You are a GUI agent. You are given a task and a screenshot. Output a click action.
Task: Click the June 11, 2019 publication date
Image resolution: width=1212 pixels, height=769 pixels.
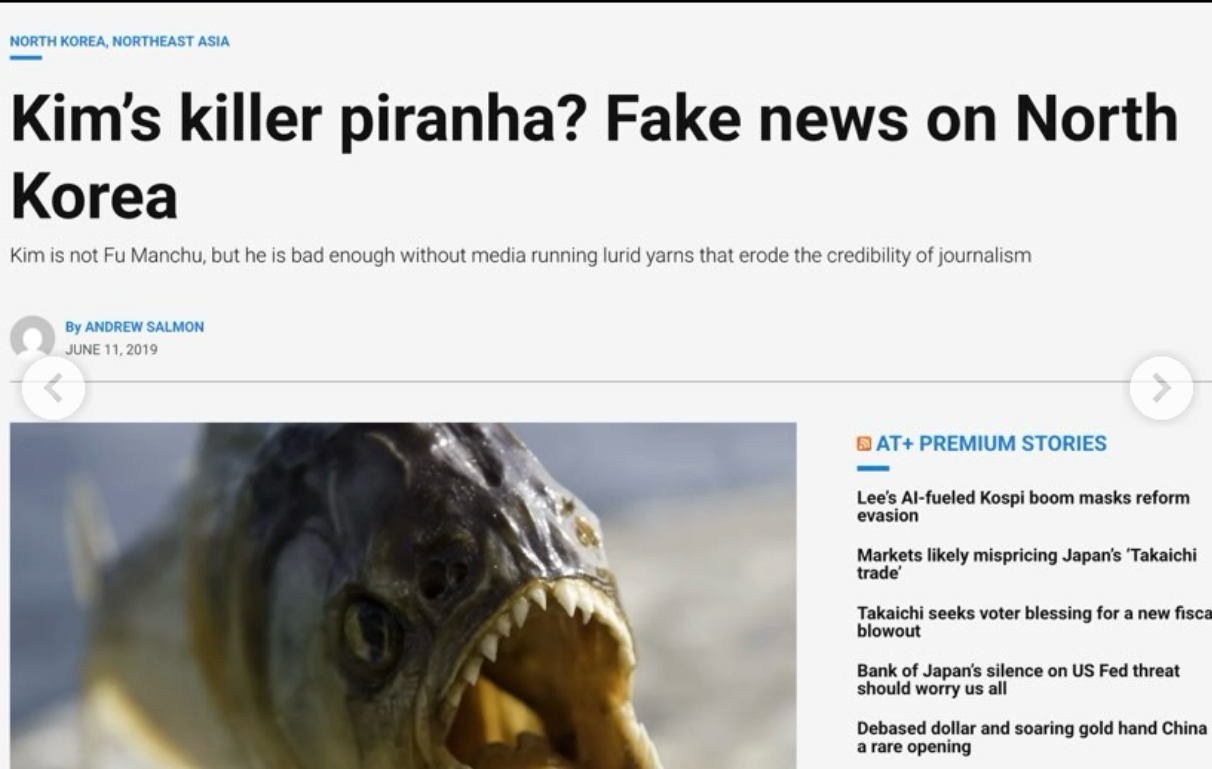tap(111, 350)
